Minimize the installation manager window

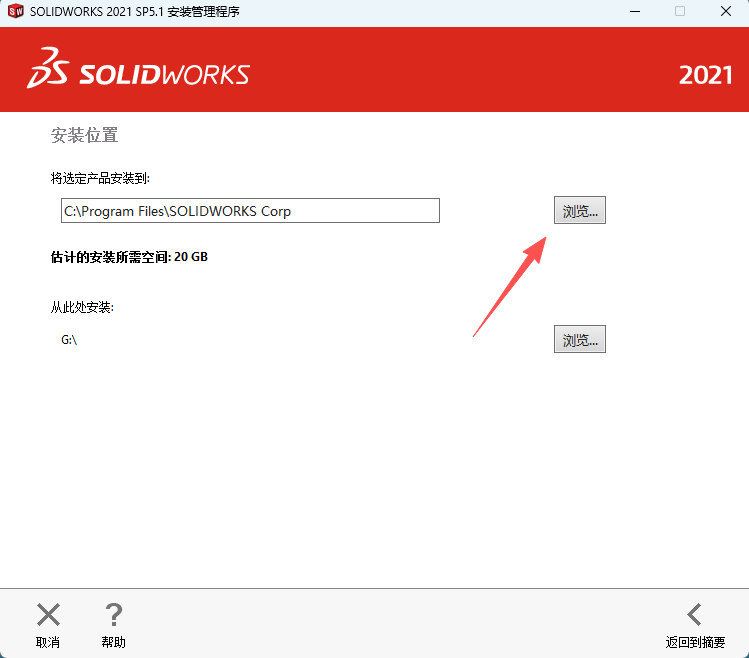[x=635, y=11]
